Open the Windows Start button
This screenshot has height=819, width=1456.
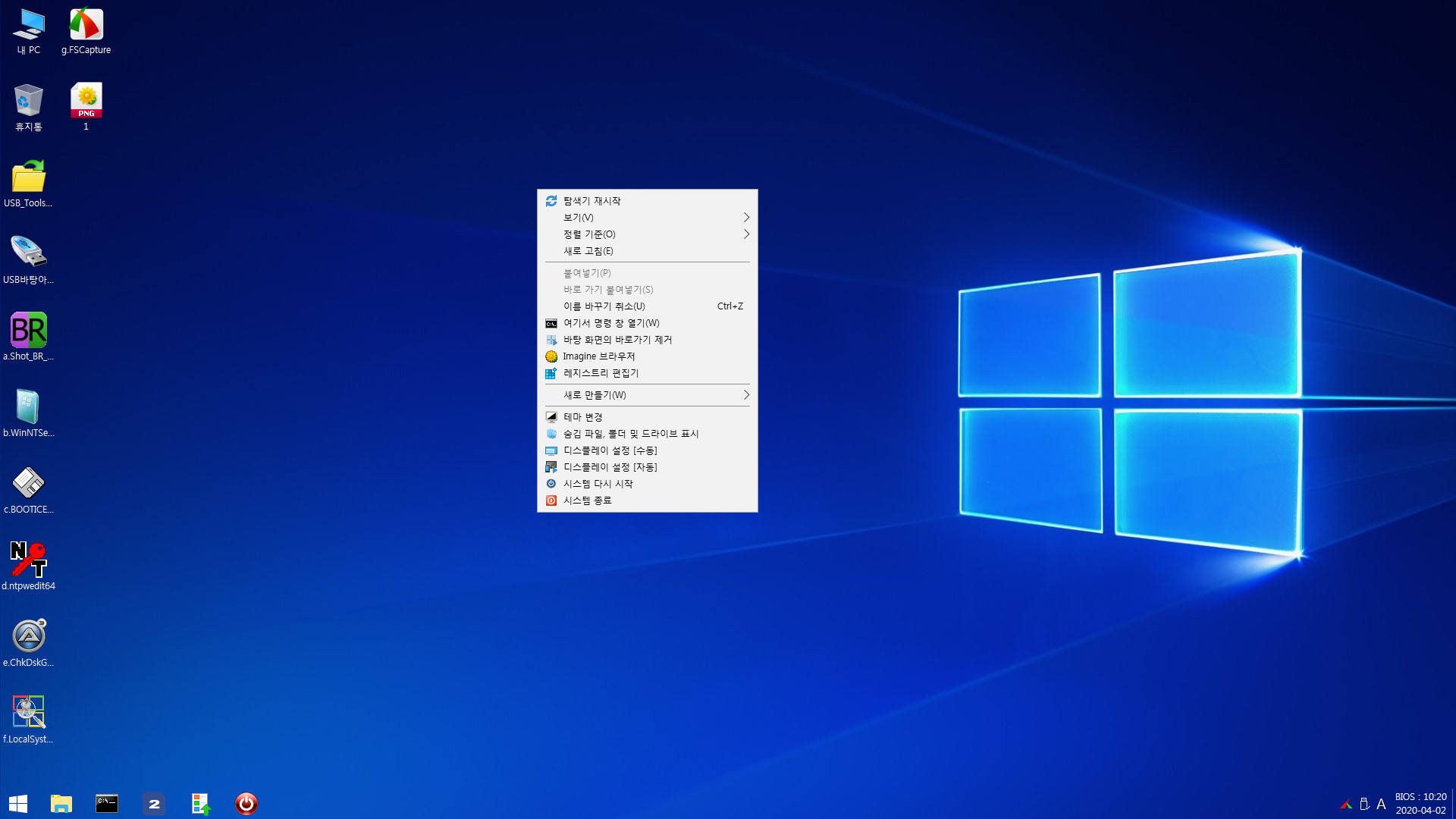pyautogui.click(x=18, y=804)
